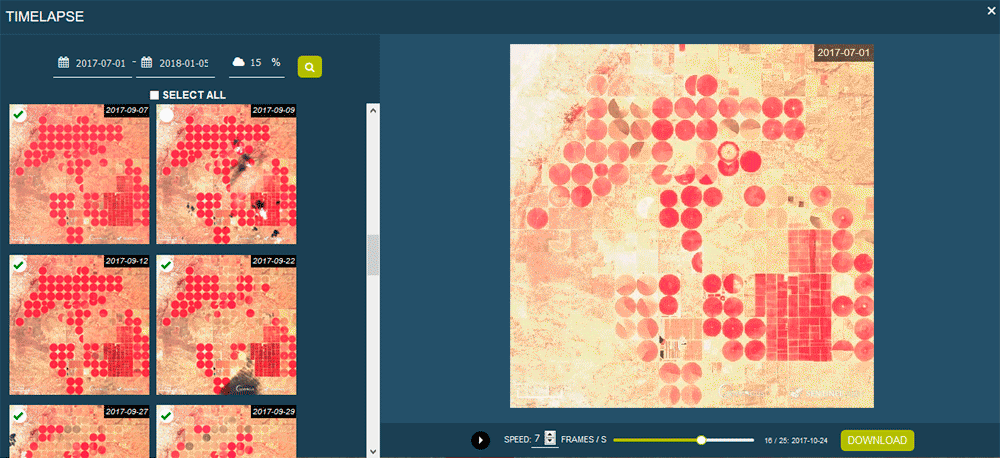Viewport: 1000px width, 458px height.
Task: Click the green search button
Action: [x=310, y=66]
